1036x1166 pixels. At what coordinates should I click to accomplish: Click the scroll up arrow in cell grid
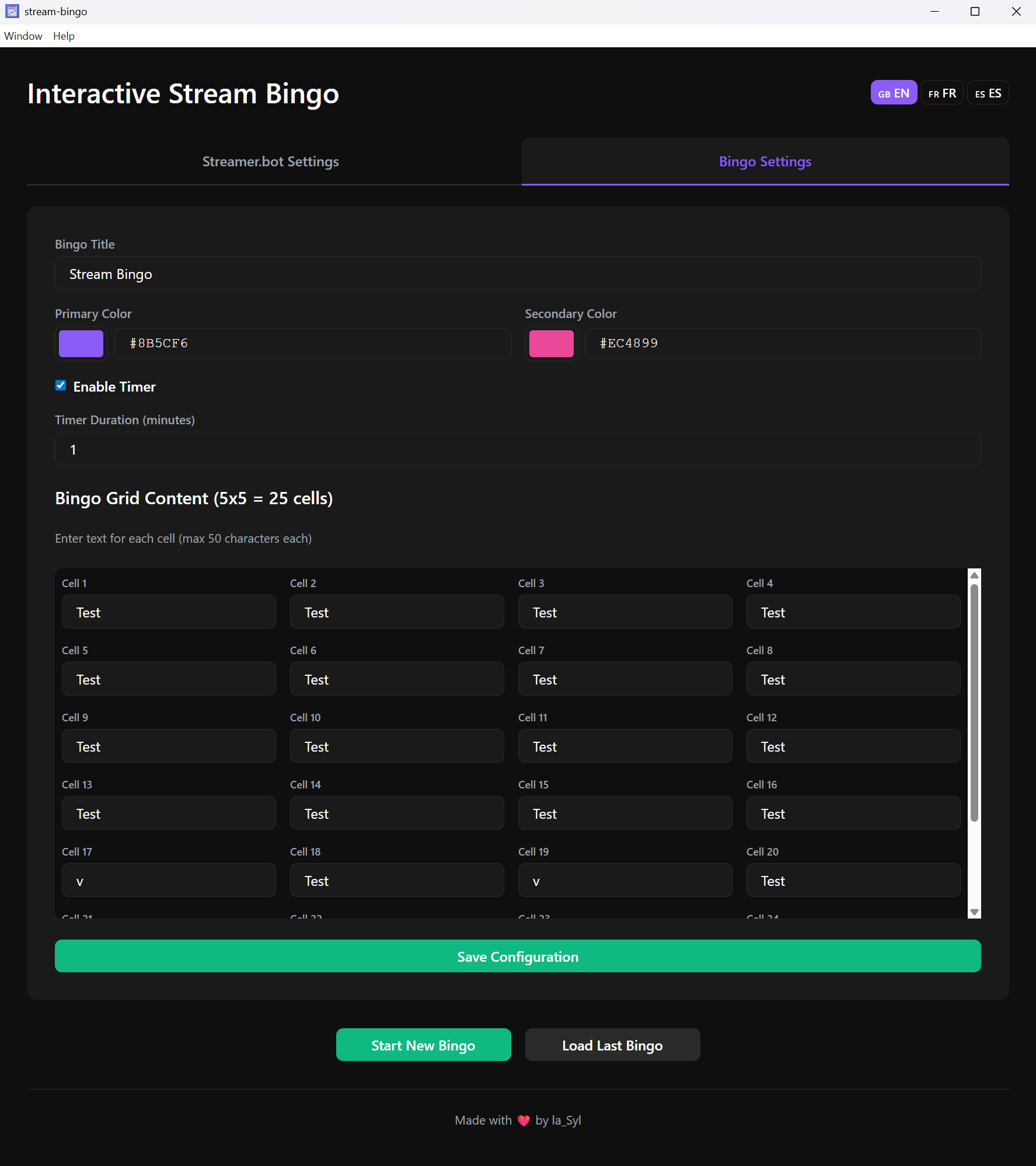[x=974, y=575]
